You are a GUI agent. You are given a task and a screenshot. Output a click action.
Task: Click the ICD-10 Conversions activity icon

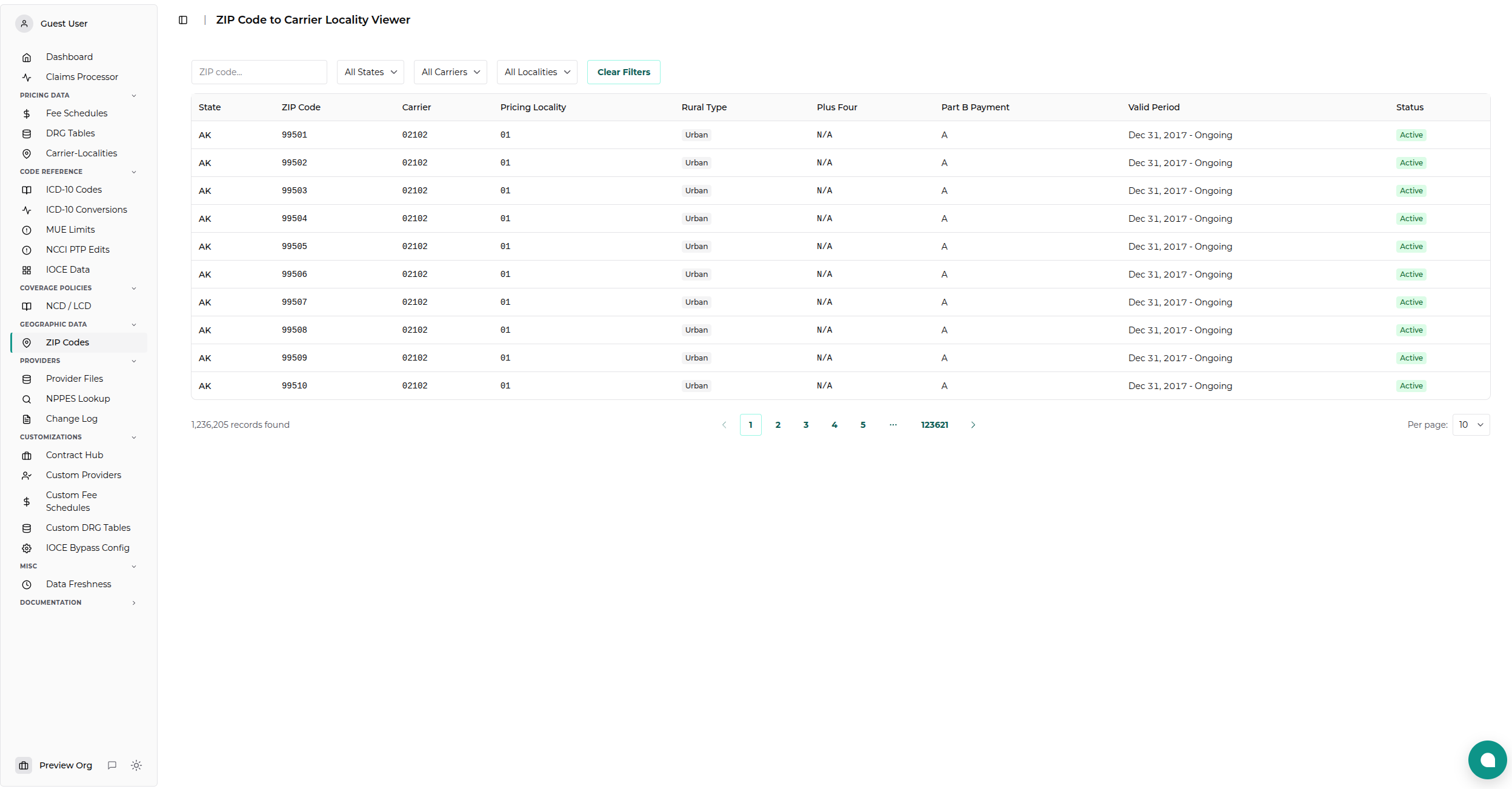pos(27,210)
